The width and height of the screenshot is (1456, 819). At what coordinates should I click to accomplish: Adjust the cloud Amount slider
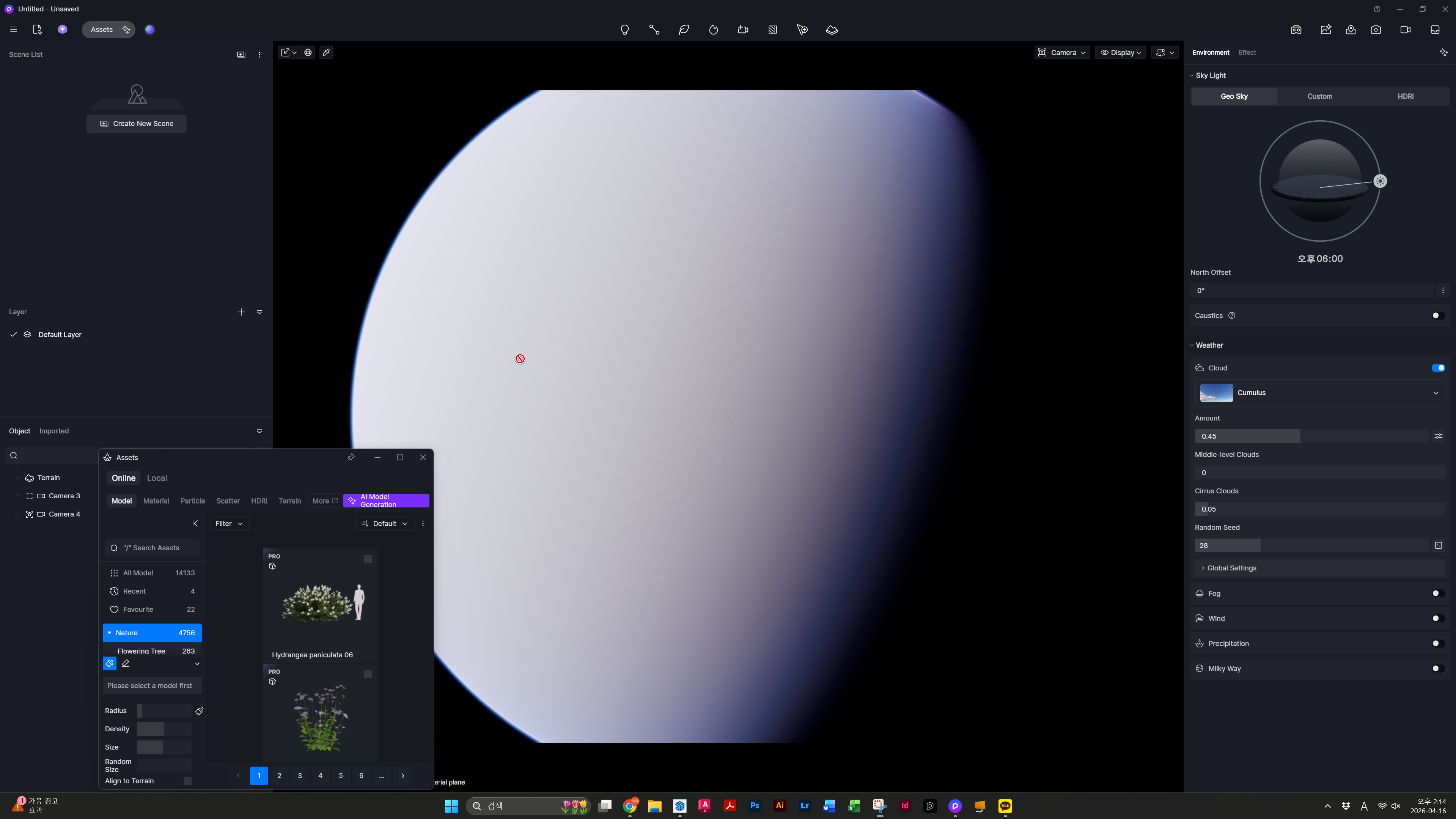pos(1300,436)
